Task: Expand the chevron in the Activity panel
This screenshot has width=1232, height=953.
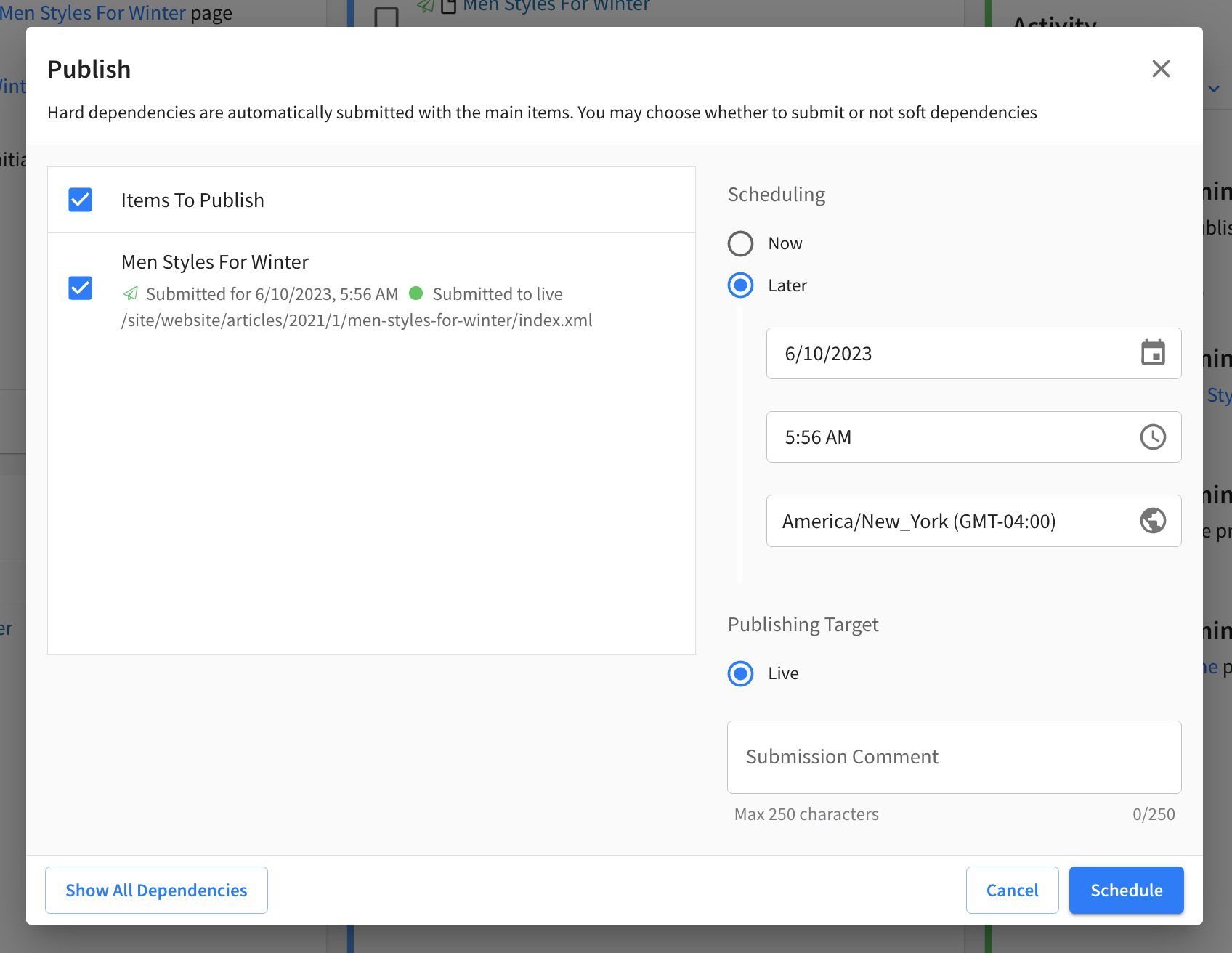Action: 1214,89
